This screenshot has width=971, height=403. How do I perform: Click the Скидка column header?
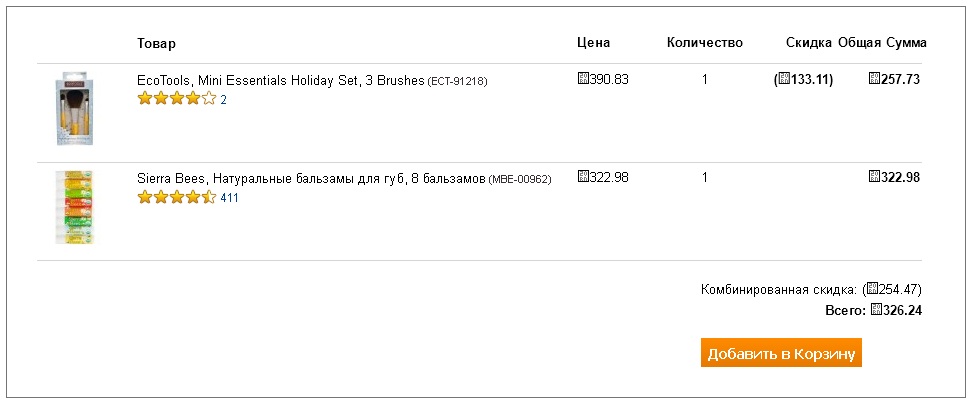[x=809, y=43]
